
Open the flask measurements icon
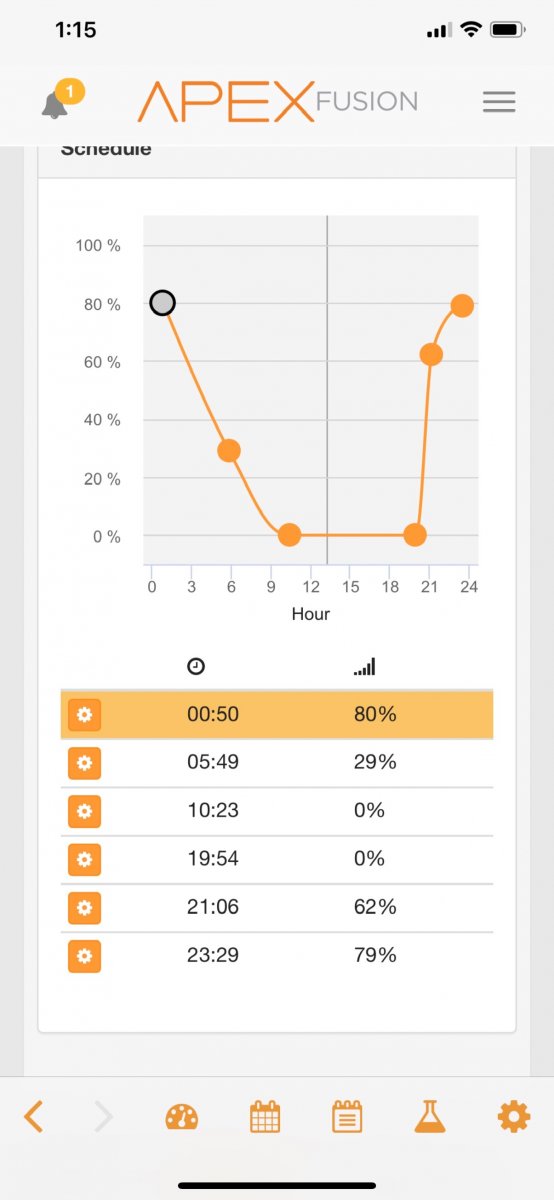click(430, 1116)
